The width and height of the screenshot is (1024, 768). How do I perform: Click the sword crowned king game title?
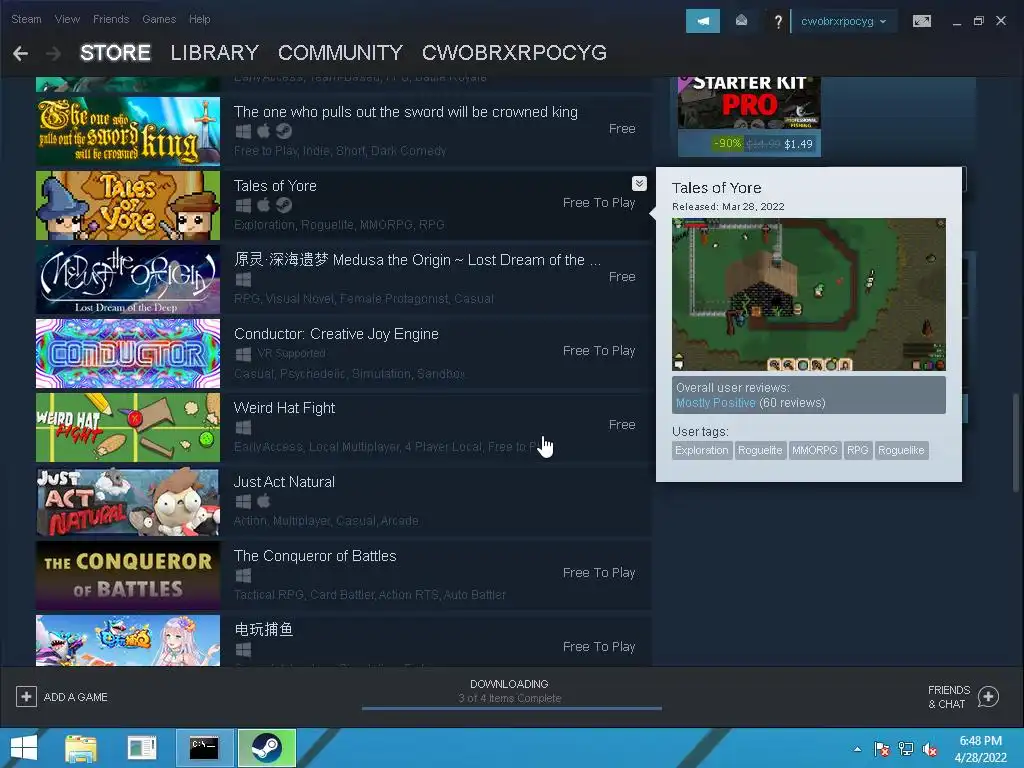[x=406, y=112]
